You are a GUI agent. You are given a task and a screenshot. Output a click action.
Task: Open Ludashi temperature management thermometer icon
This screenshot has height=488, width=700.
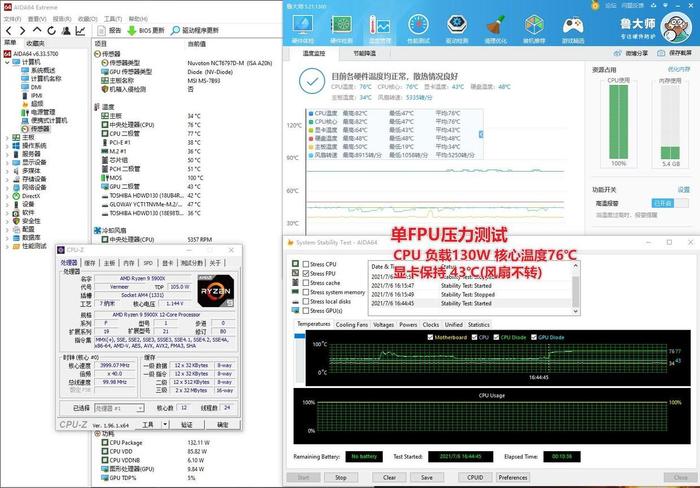coord(379,25)
